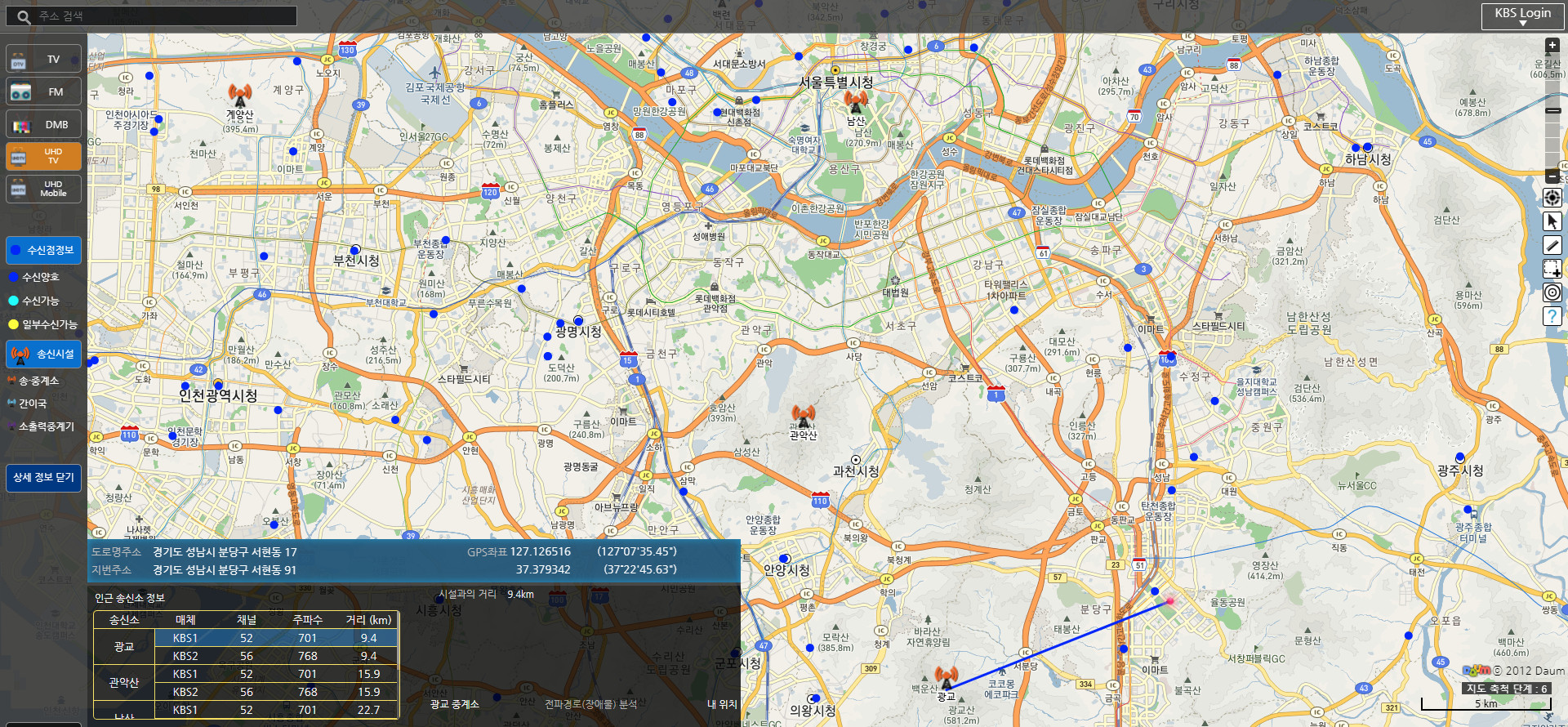Select the UHD Mobile mode

[x=43, y=189]
